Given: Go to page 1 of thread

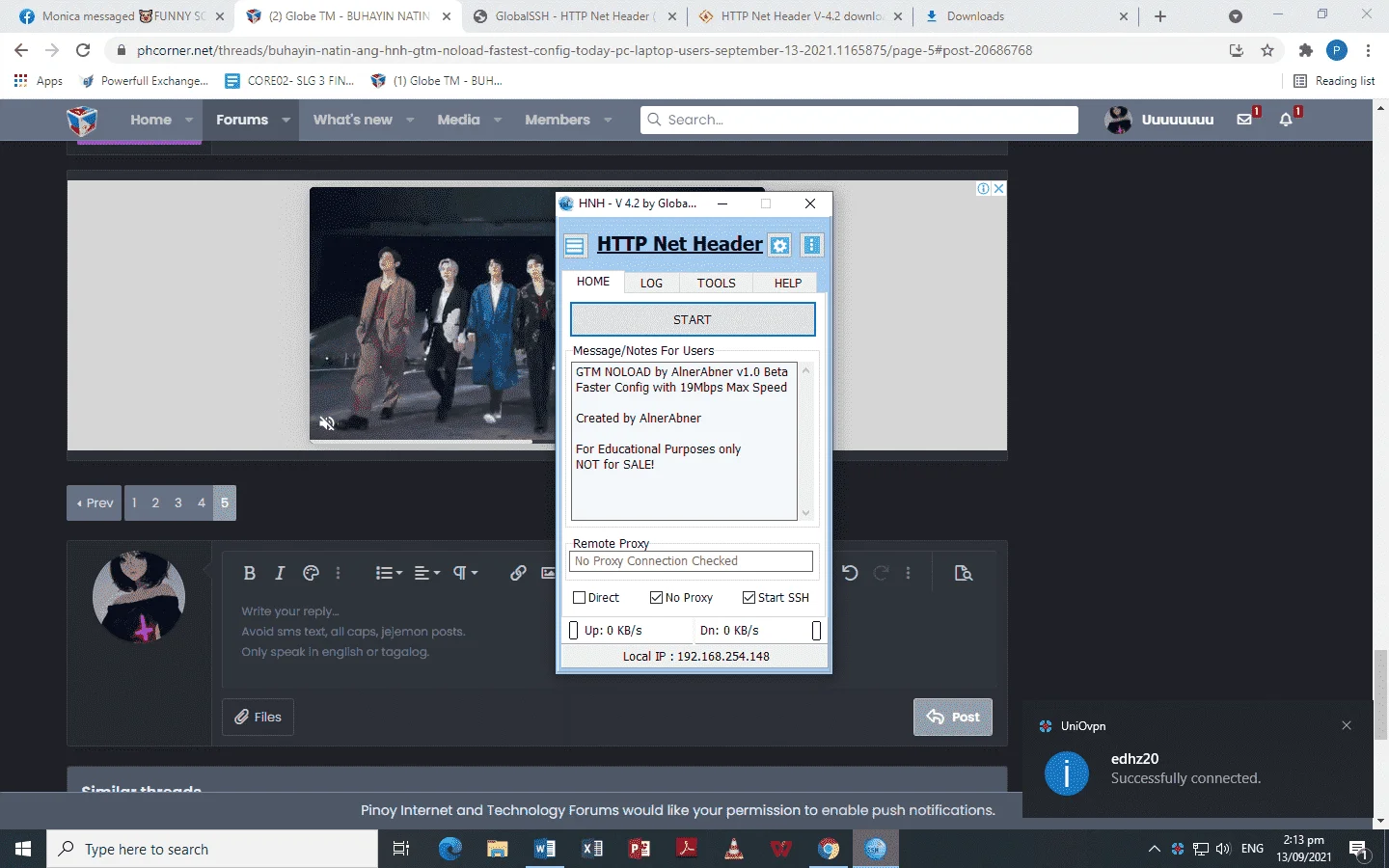Looking at the screenshot, I should [134, 502].
